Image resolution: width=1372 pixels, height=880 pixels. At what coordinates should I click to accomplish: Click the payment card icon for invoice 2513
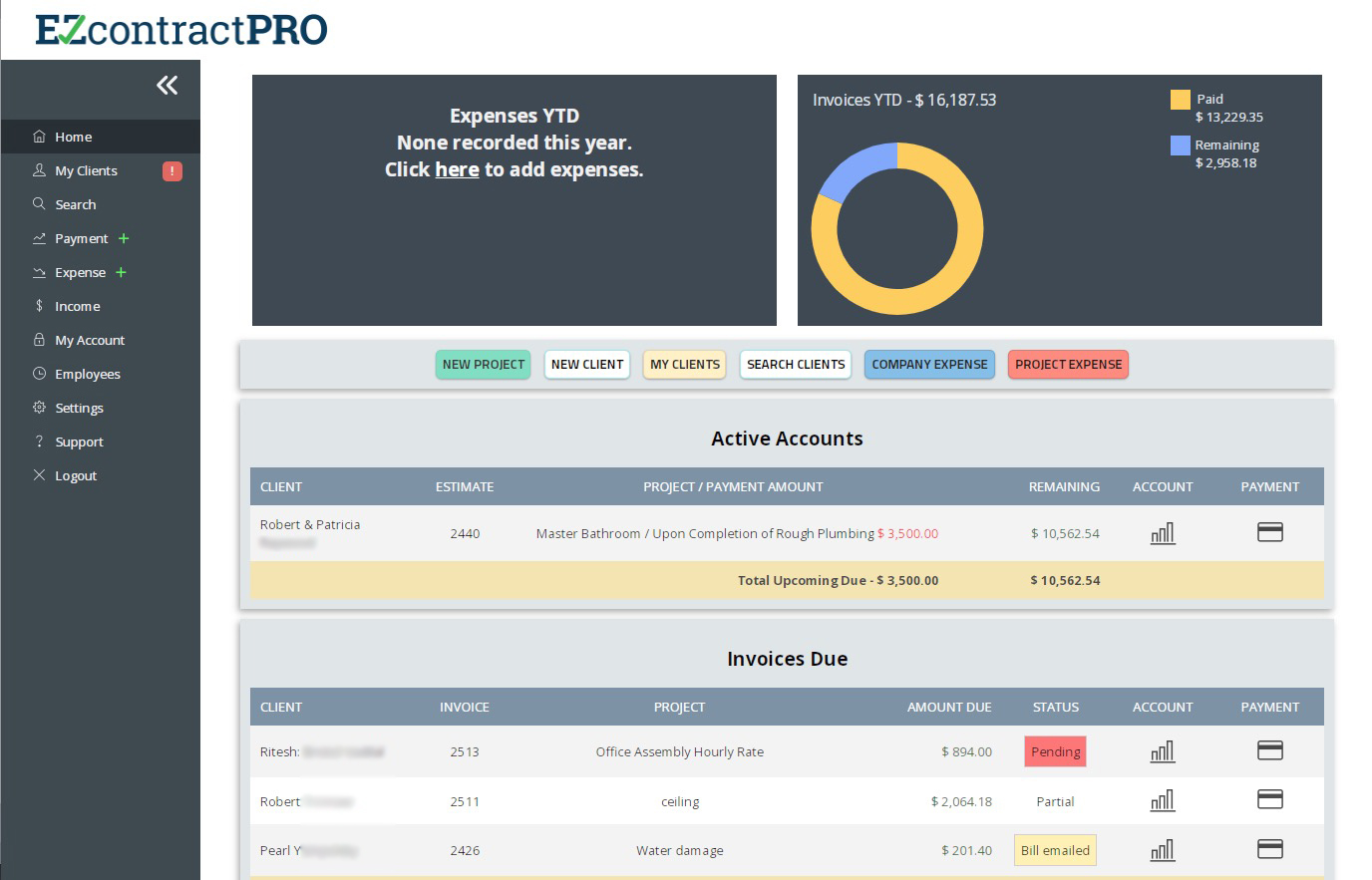[x=1269, y=751]
